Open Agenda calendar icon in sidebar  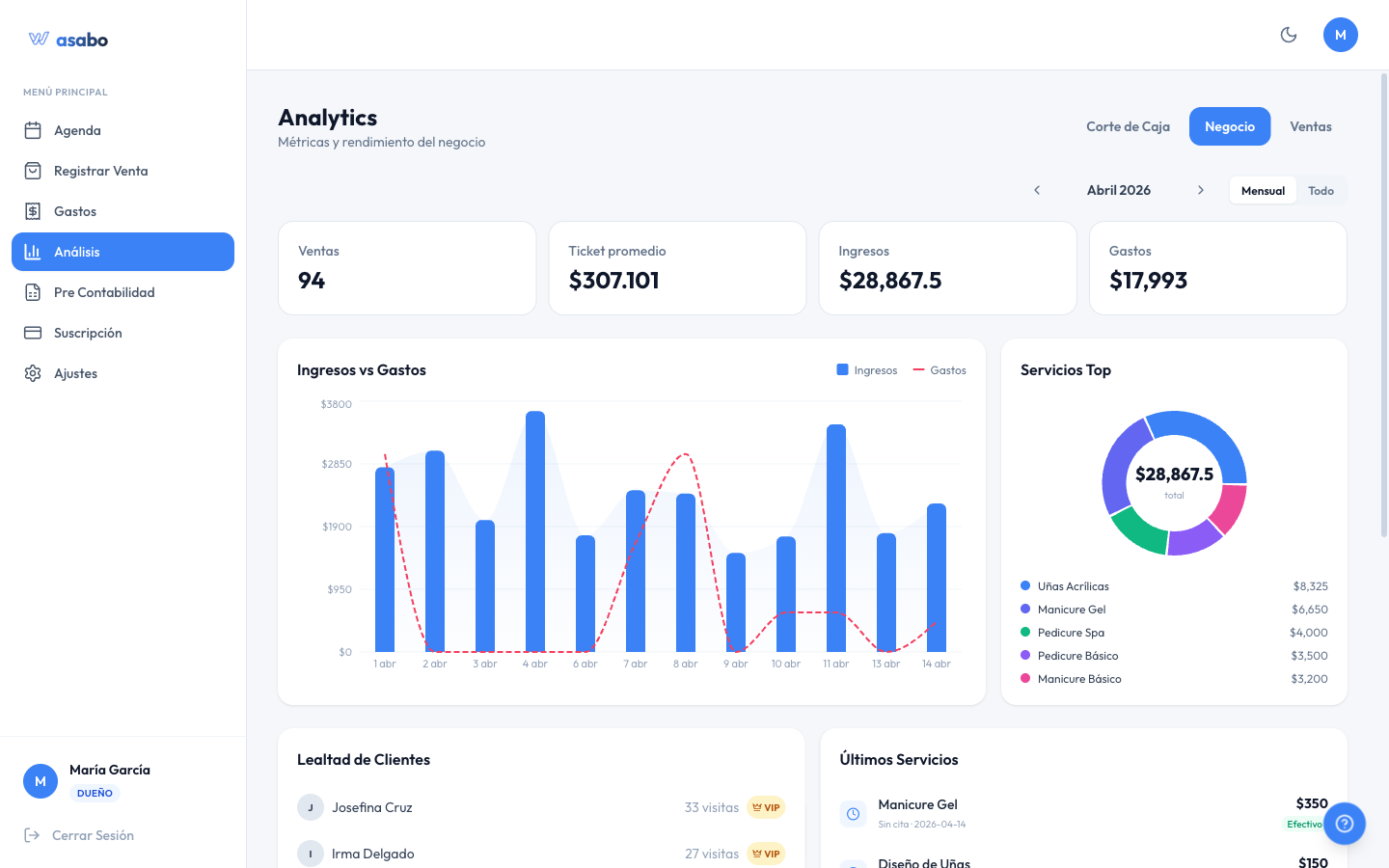pos(33,130)
